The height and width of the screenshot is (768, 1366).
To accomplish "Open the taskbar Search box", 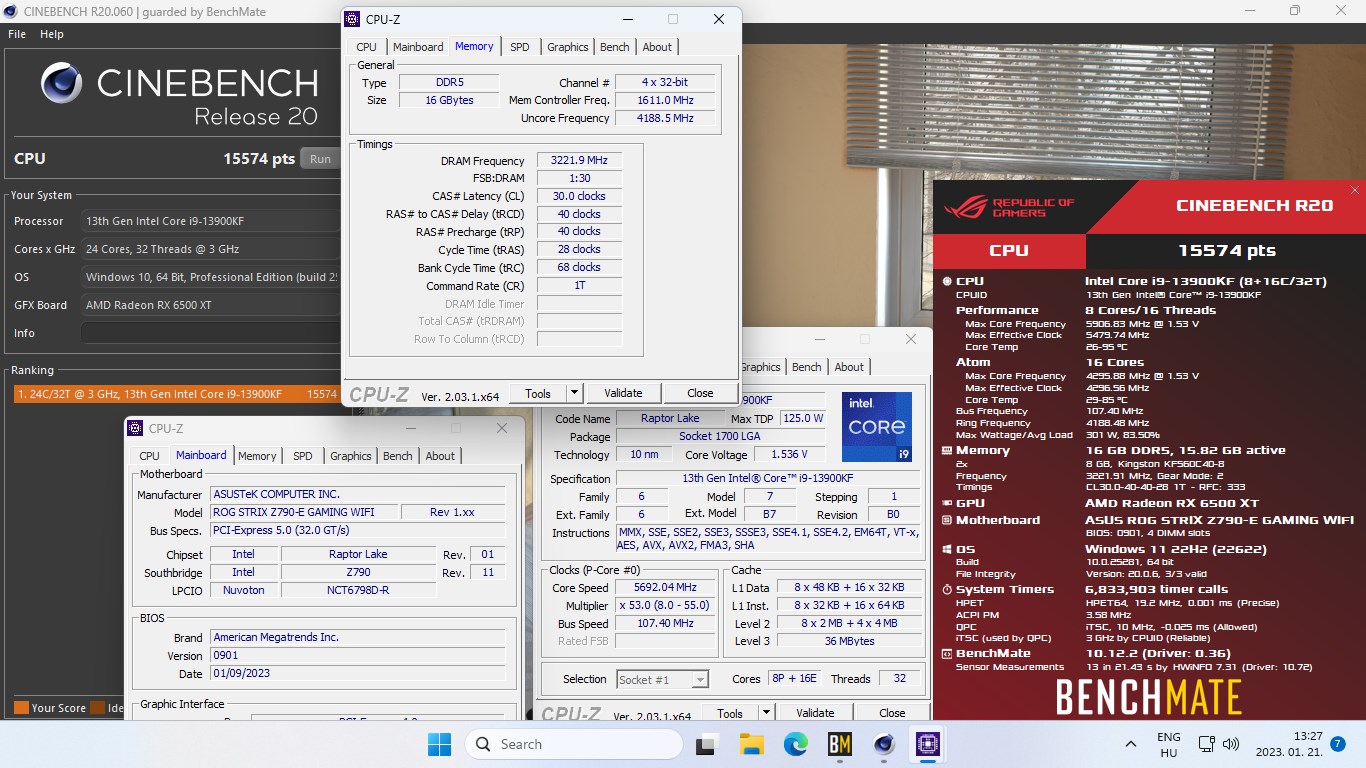I will point(574,744).
